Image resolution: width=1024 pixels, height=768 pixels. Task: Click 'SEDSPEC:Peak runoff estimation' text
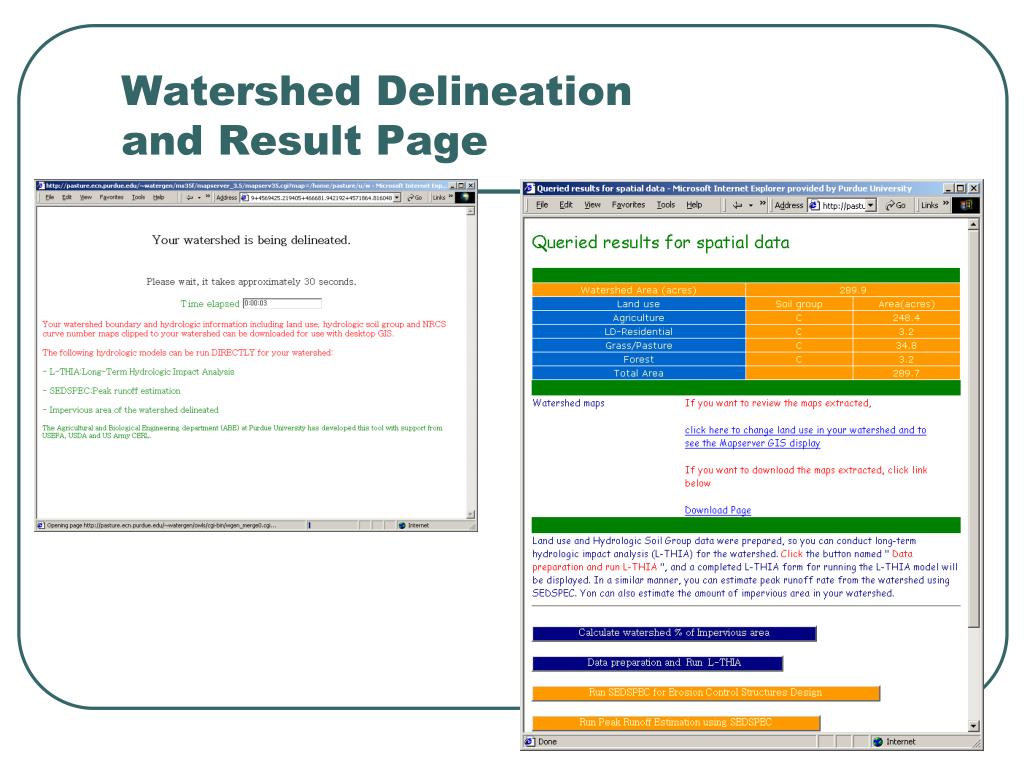pyautogui.click(x=115, y=391)
